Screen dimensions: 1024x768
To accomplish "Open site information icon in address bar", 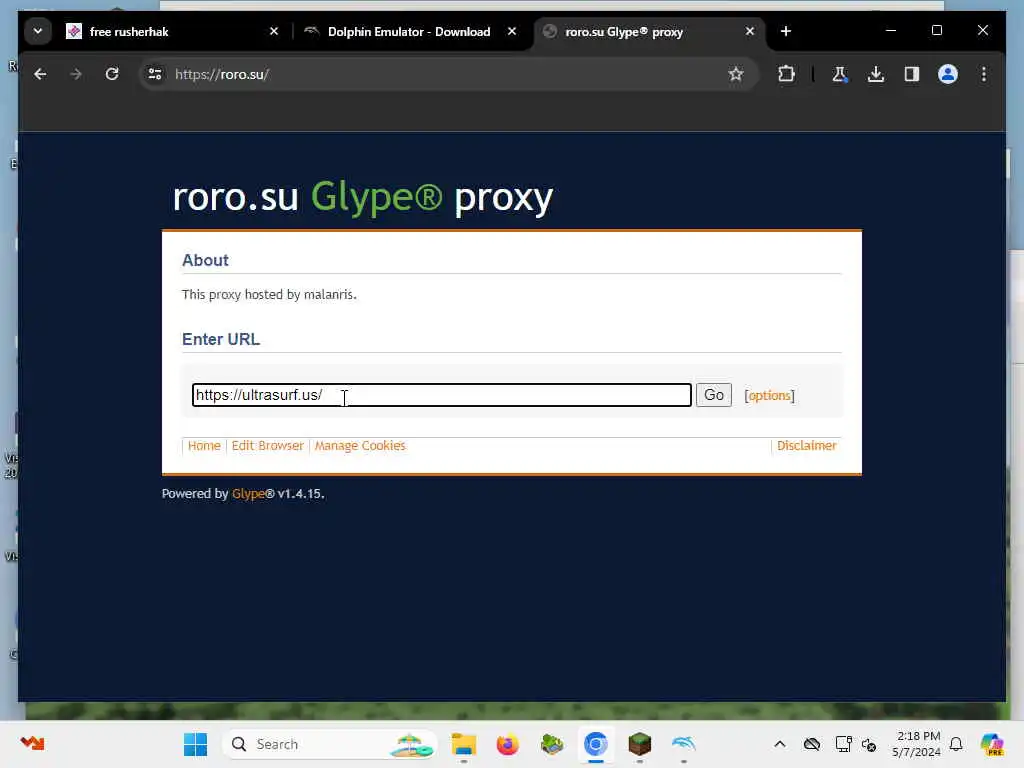I will (155, 74).
